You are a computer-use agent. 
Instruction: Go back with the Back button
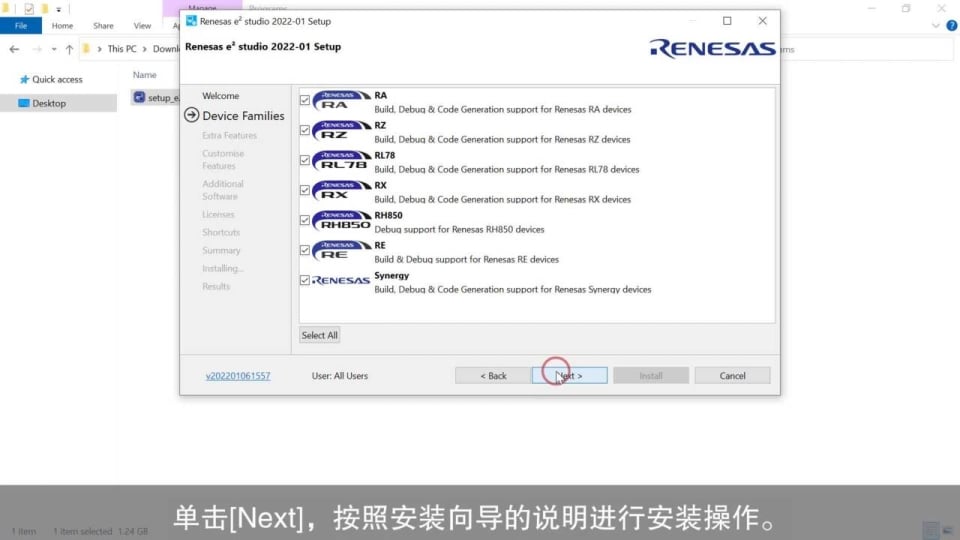pos(493,375)
